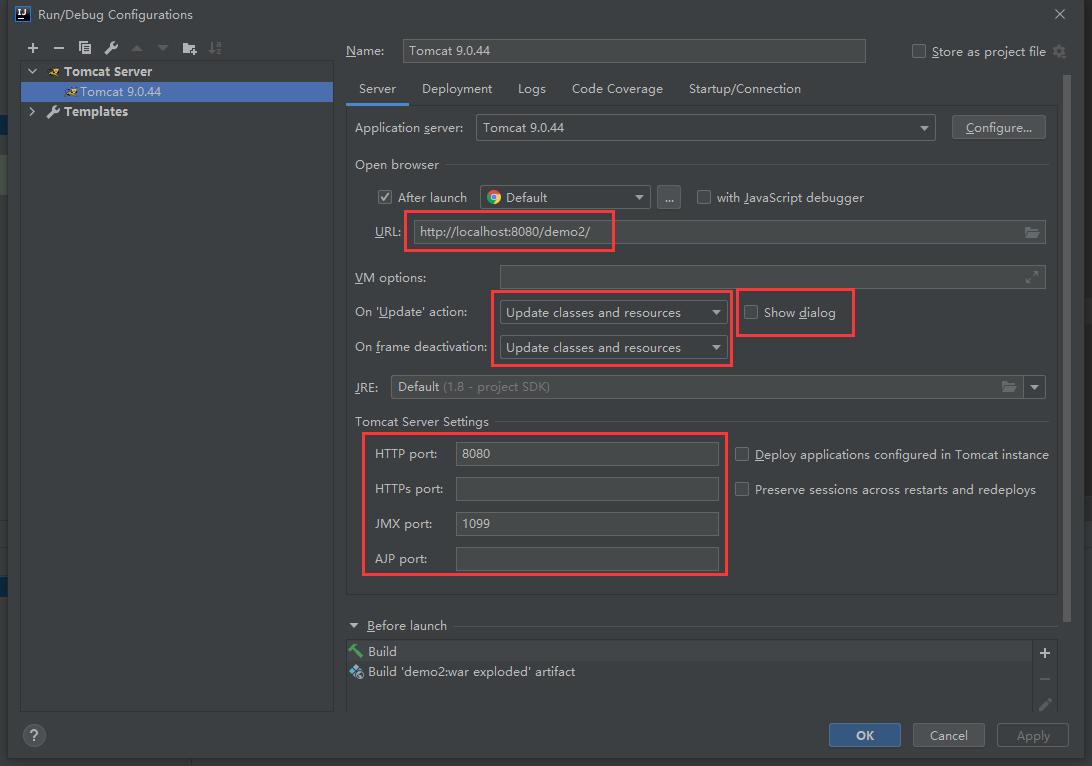Viewport: 1092px width, 766px height.
Task: Click the Apply button
Action: point(1032,735)
